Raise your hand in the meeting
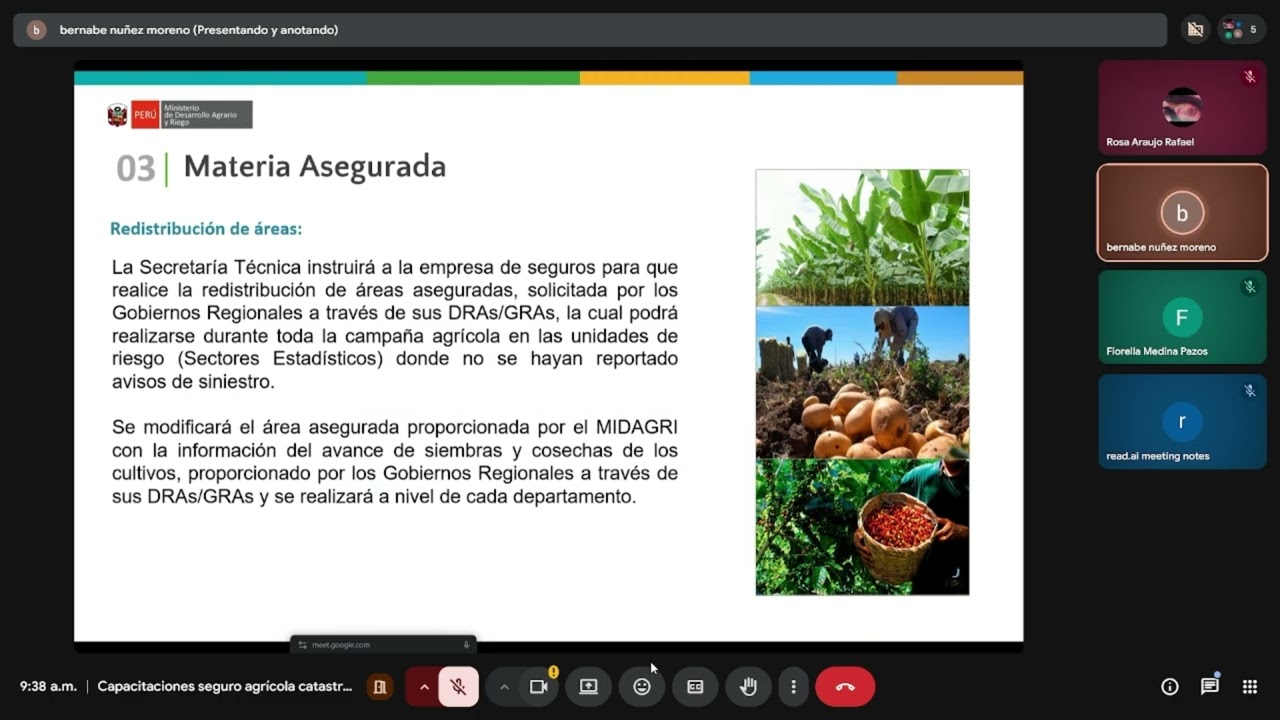Viewport: 1280px width, 720px height. (748, 687)
